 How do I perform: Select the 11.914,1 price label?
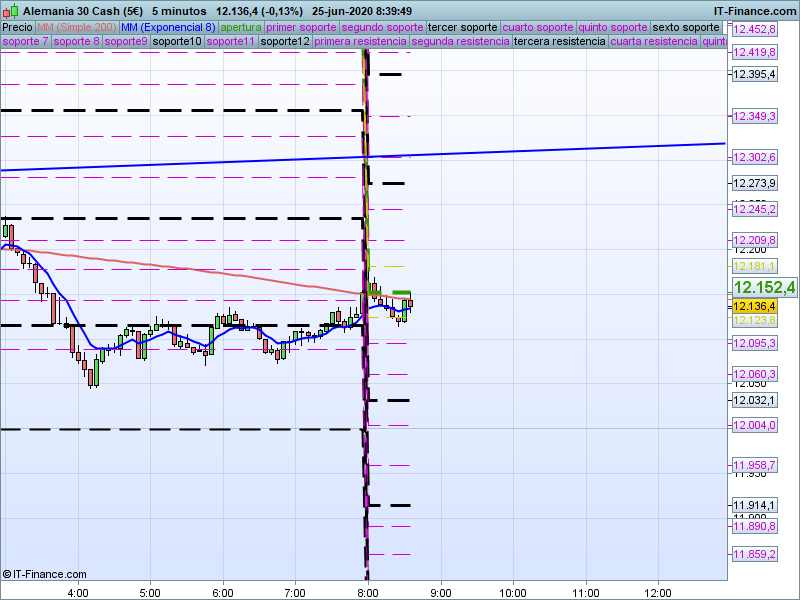(754, 506)
